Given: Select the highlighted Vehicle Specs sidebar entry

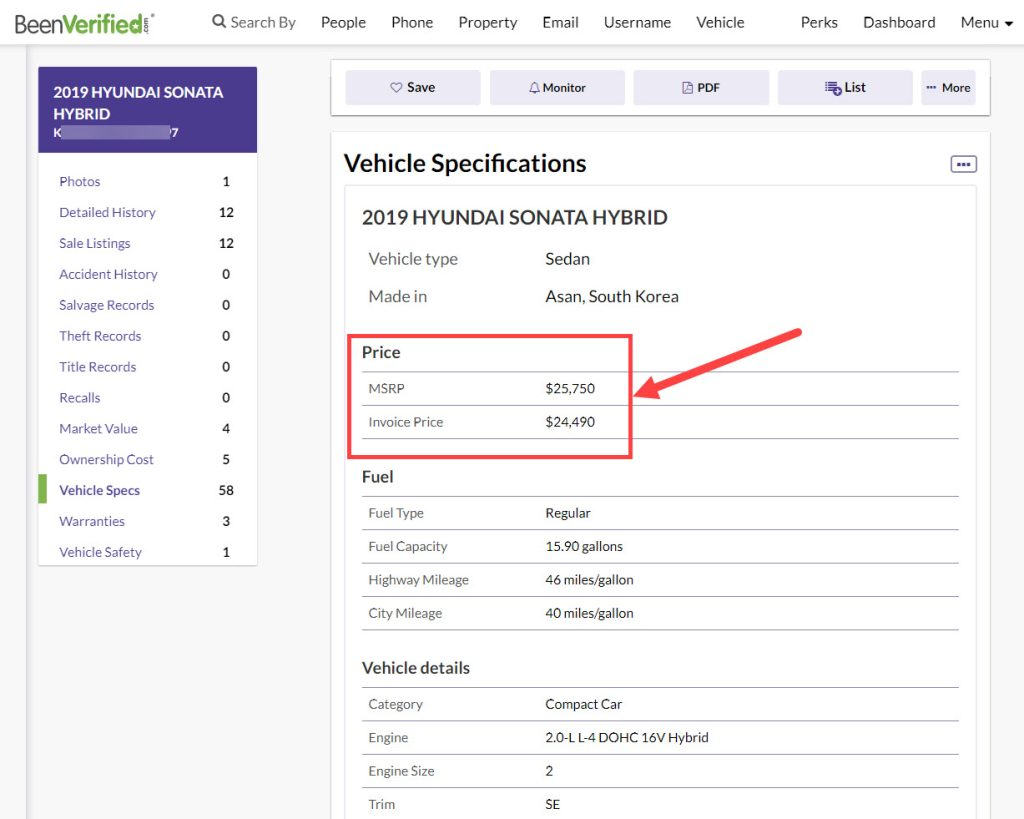Looking at the screenshot, I should point(100,490).
